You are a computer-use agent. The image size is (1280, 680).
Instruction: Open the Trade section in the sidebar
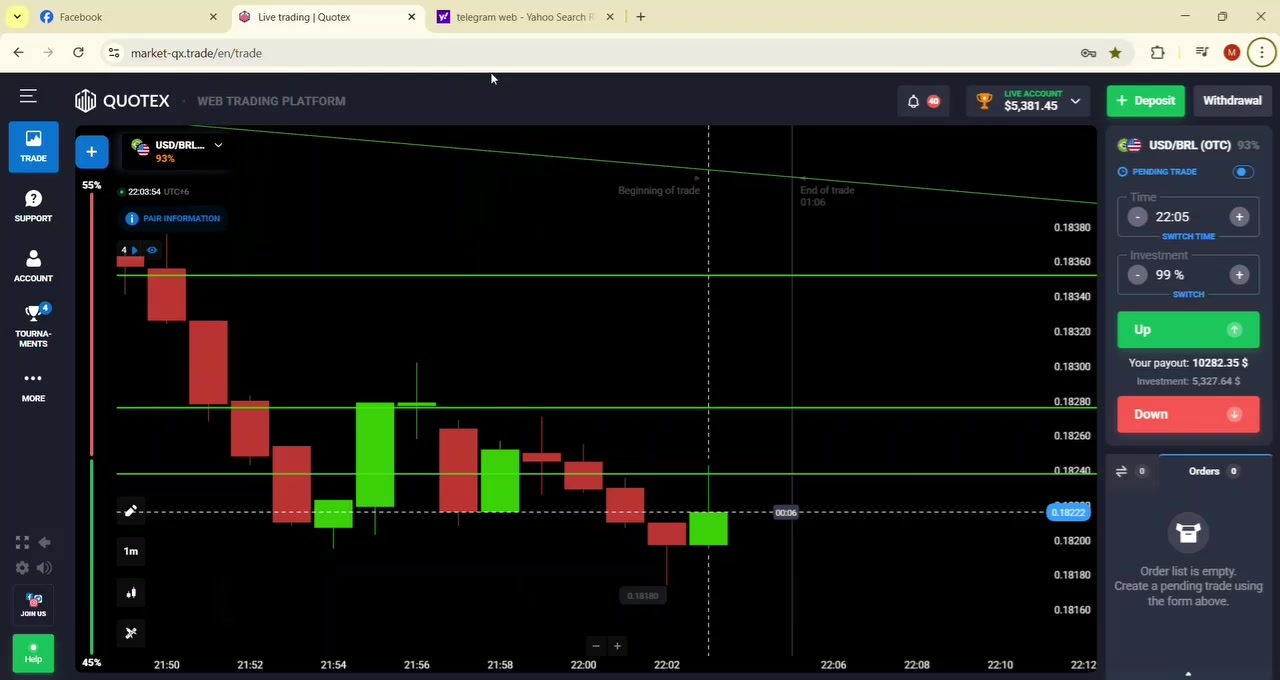click(x=33, y=146)
